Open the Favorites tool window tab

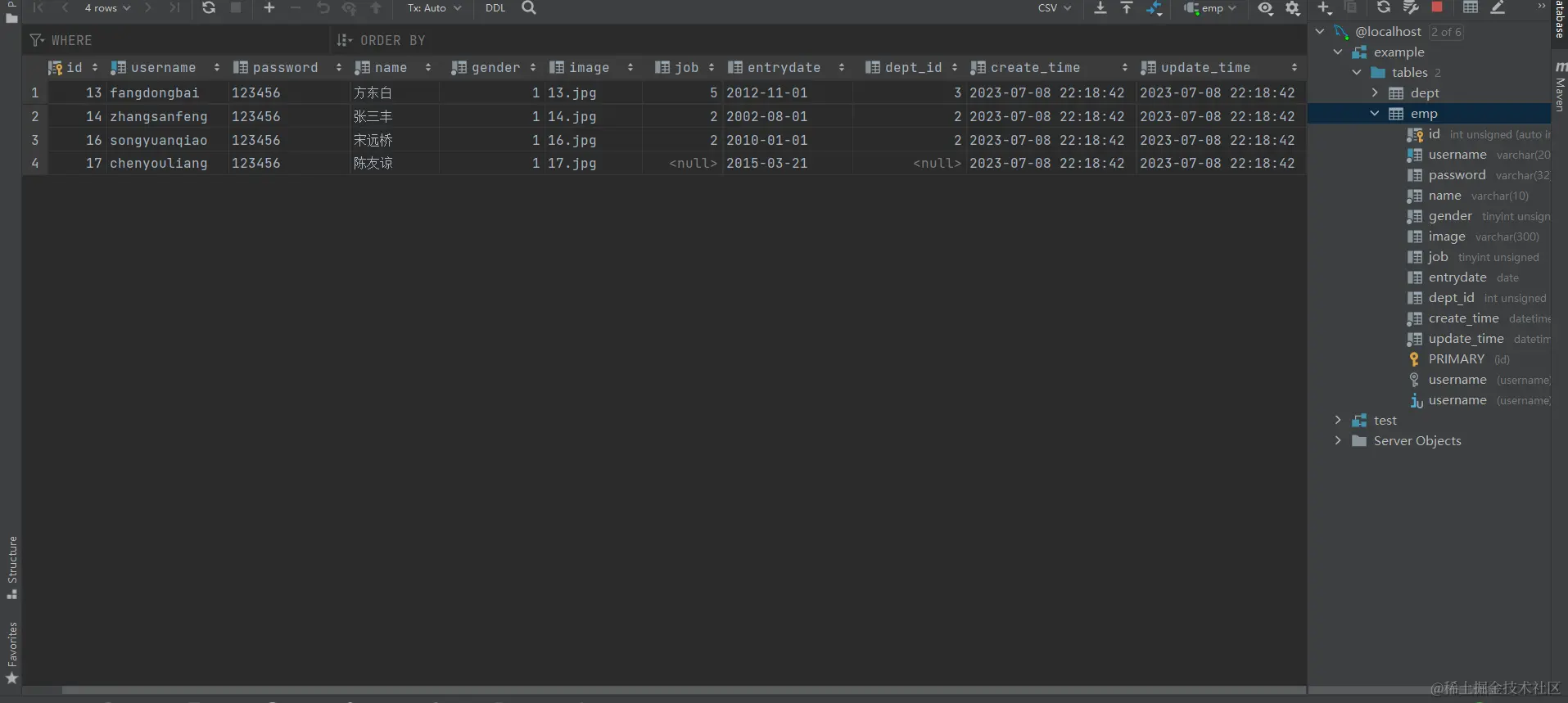pyautogui.click(x=12, y=652)
